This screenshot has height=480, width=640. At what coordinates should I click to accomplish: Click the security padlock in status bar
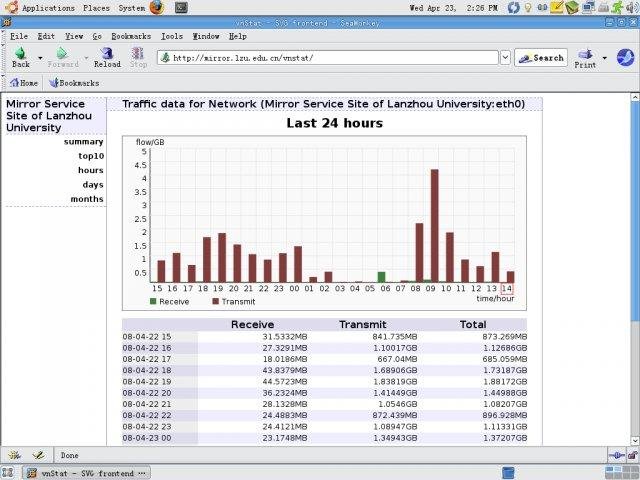point(632,455)
